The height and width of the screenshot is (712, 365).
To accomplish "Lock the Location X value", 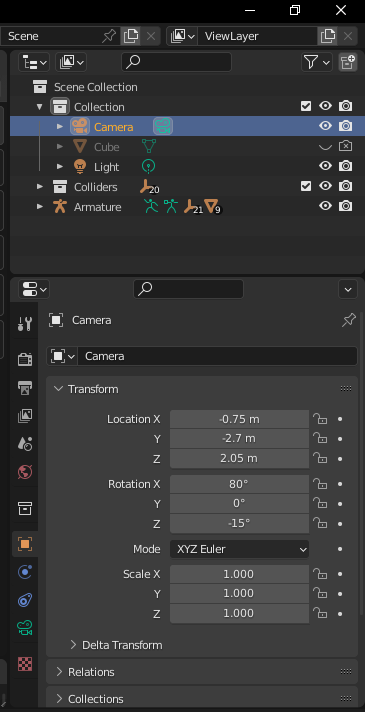I will tap(320, 419).
